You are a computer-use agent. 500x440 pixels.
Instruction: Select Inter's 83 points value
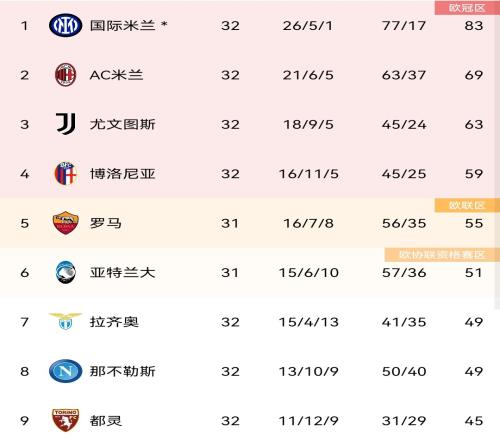tap(474, 26)
